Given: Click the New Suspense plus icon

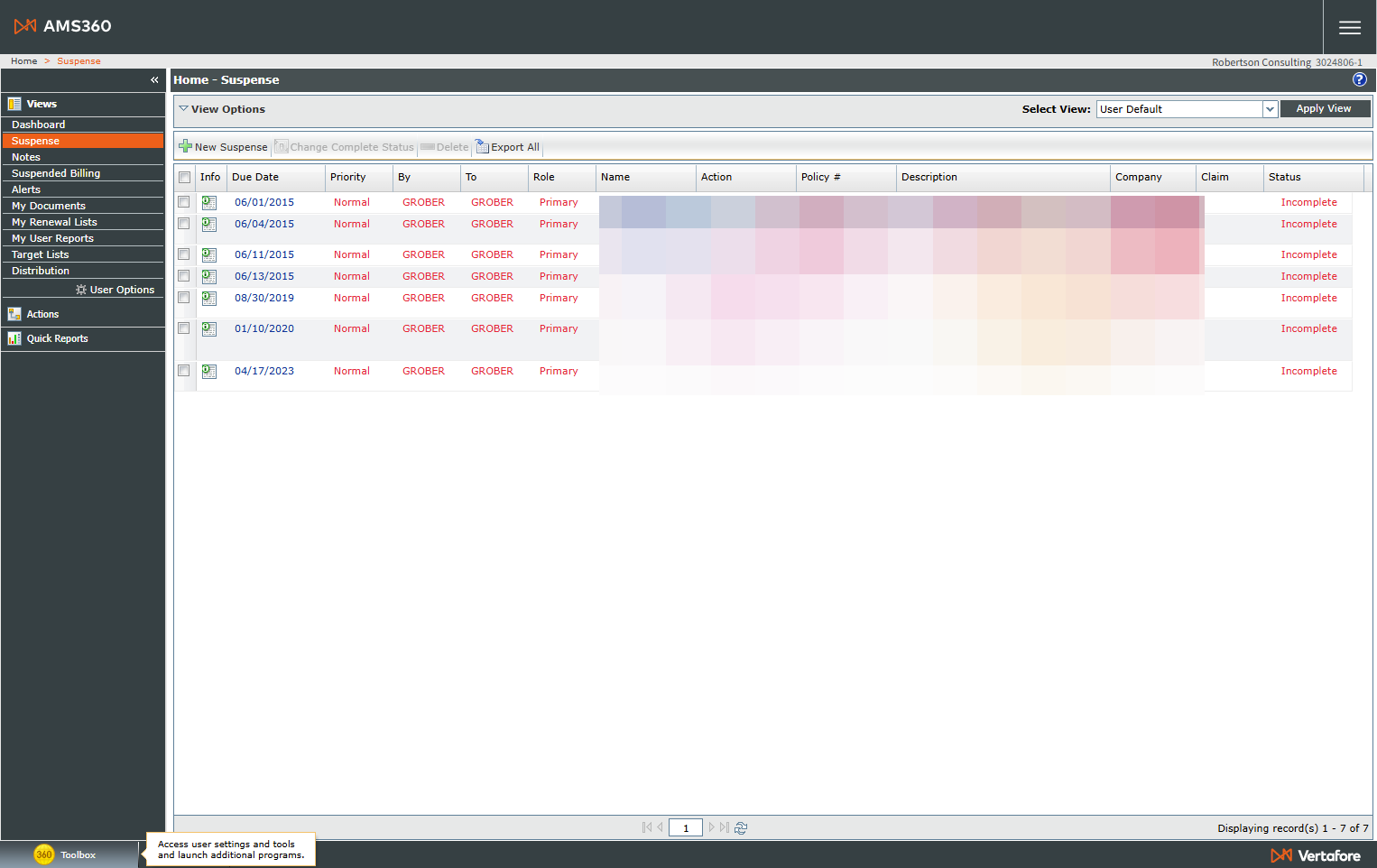Looking at the screenshot, I should 185,146.
